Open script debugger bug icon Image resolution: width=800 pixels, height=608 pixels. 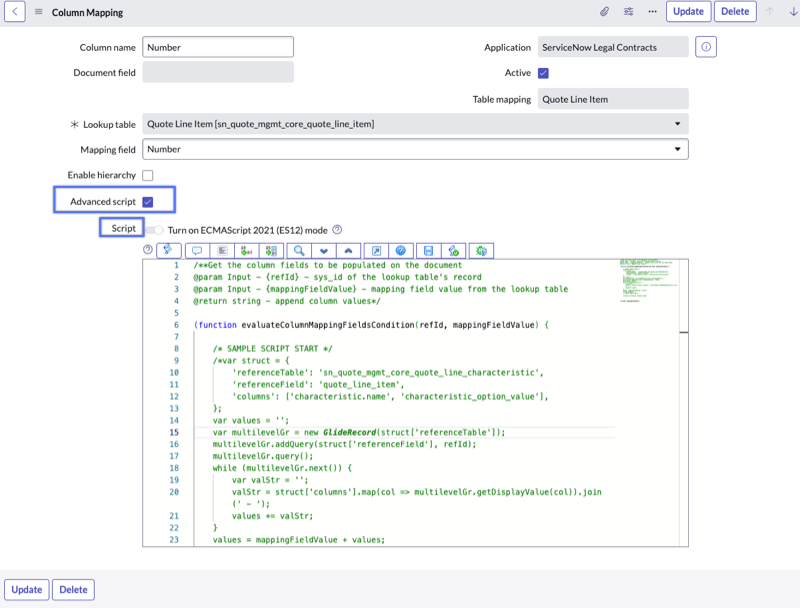(481, 250)
